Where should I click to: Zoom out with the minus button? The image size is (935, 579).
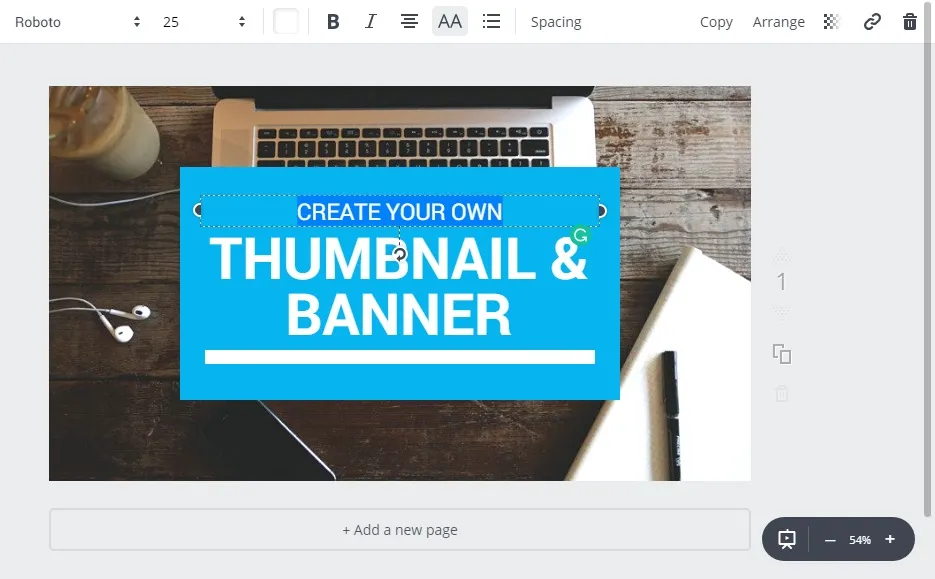pos(830,540)
